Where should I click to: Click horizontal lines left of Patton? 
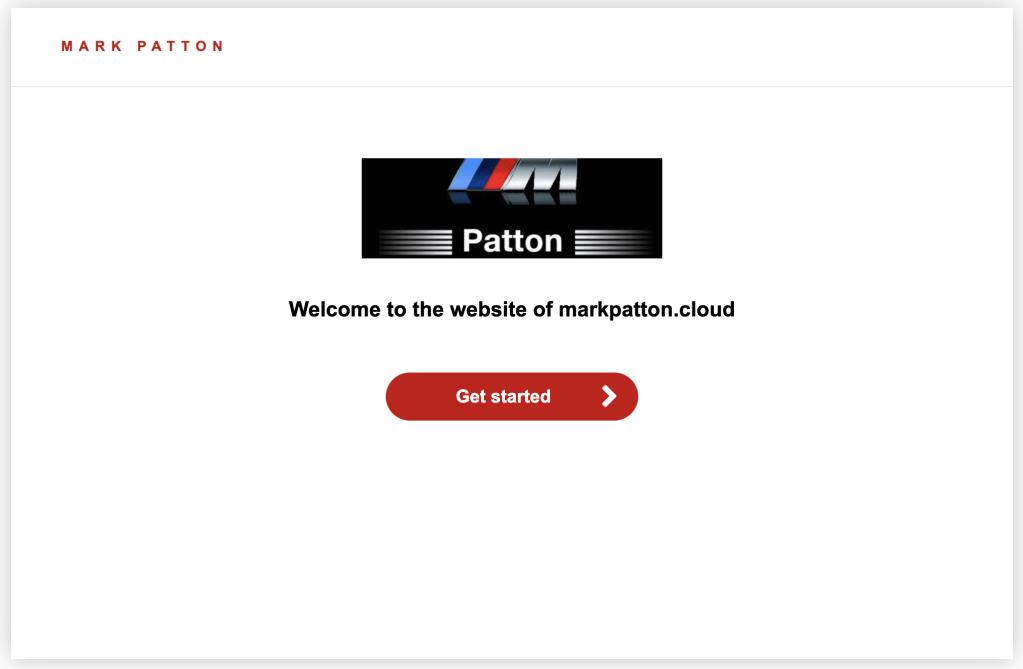click(415, 241)
